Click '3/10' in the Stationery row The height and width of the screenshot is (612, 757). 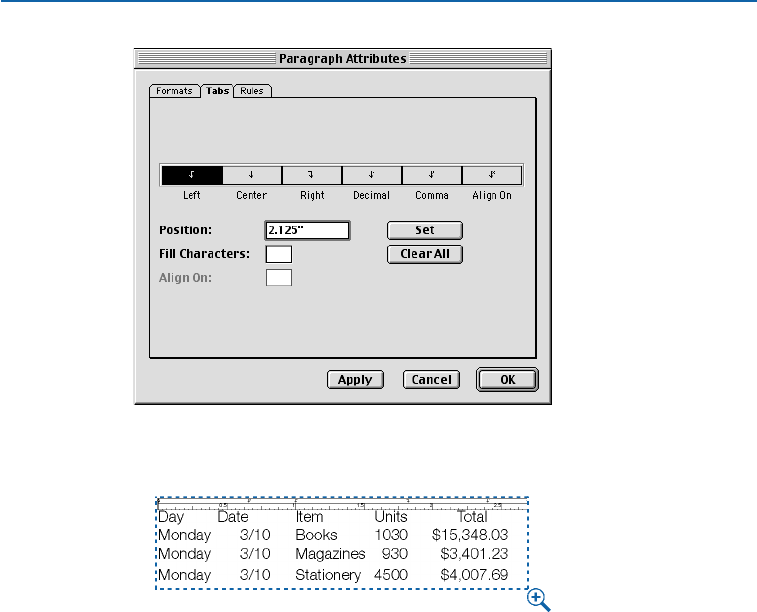coord(255,575)
